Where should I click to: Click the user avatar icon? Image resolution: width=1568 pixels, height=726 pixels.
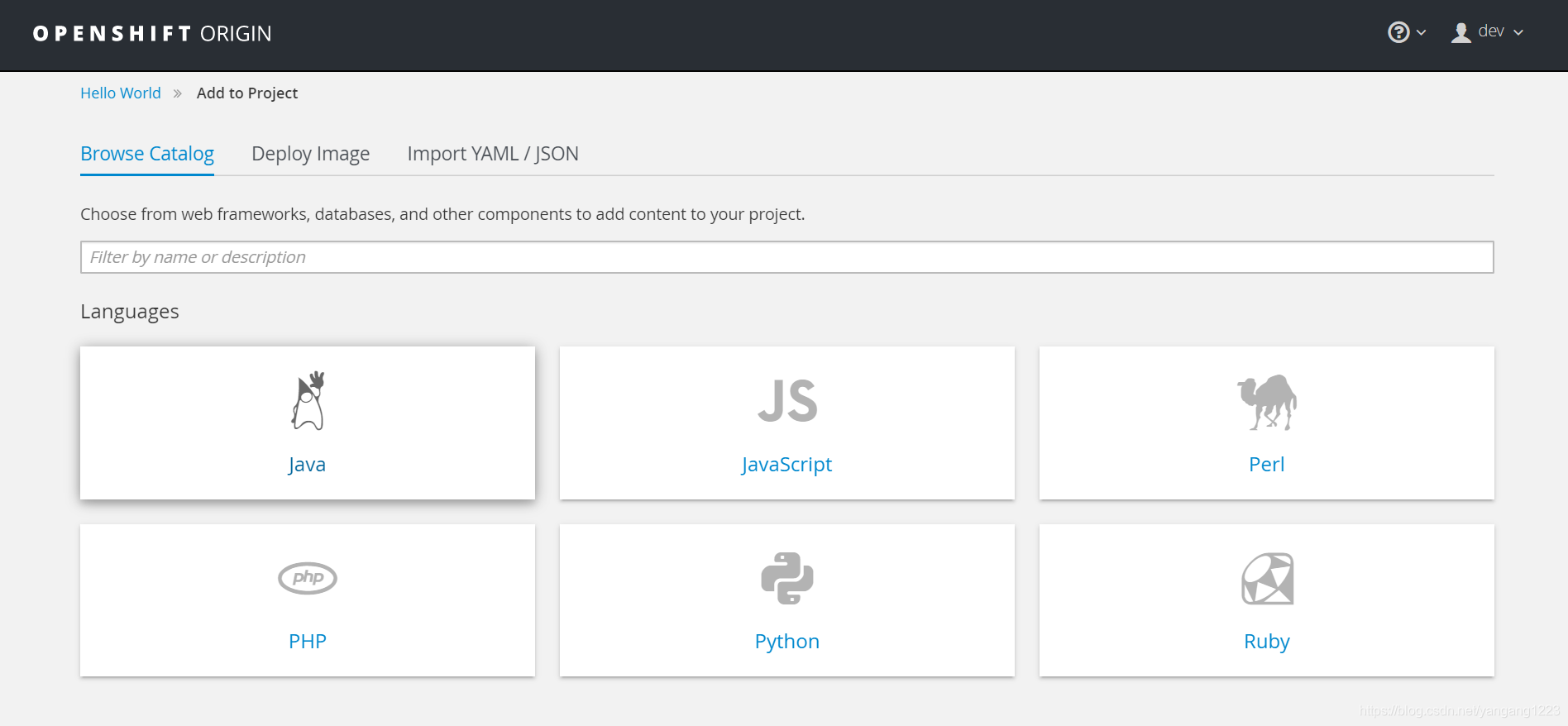(x=1461, y=32)
